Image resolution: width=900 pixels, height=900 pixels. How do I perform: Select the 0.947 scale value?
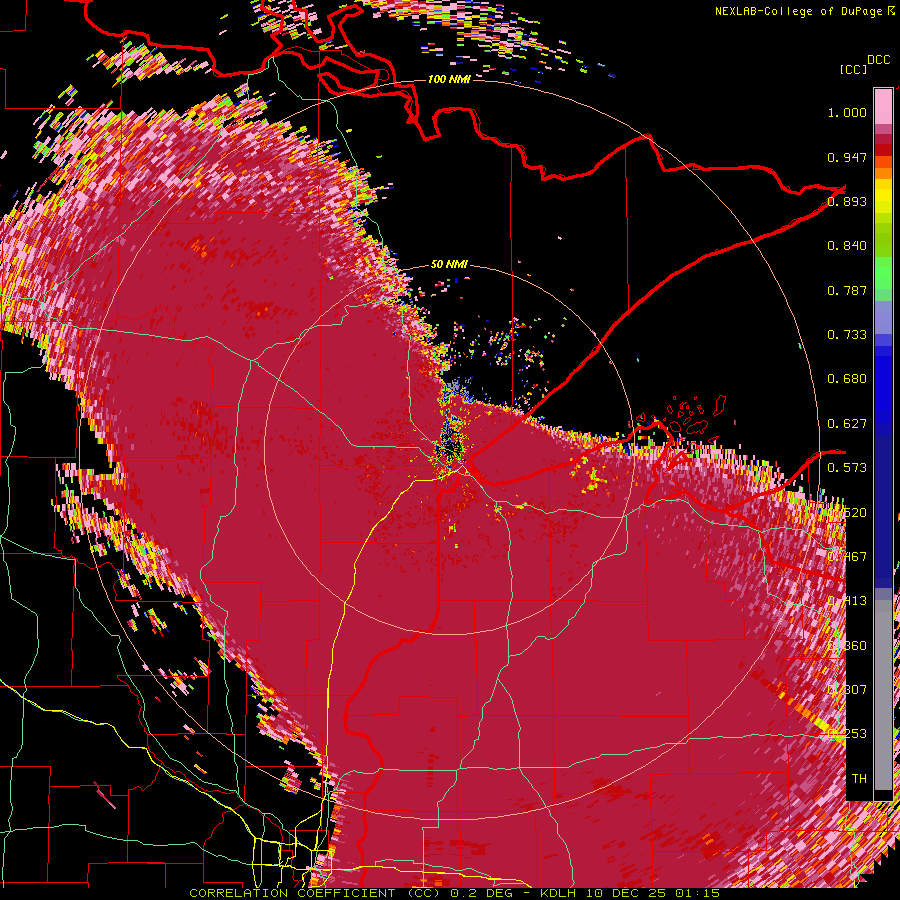point(847,157)
